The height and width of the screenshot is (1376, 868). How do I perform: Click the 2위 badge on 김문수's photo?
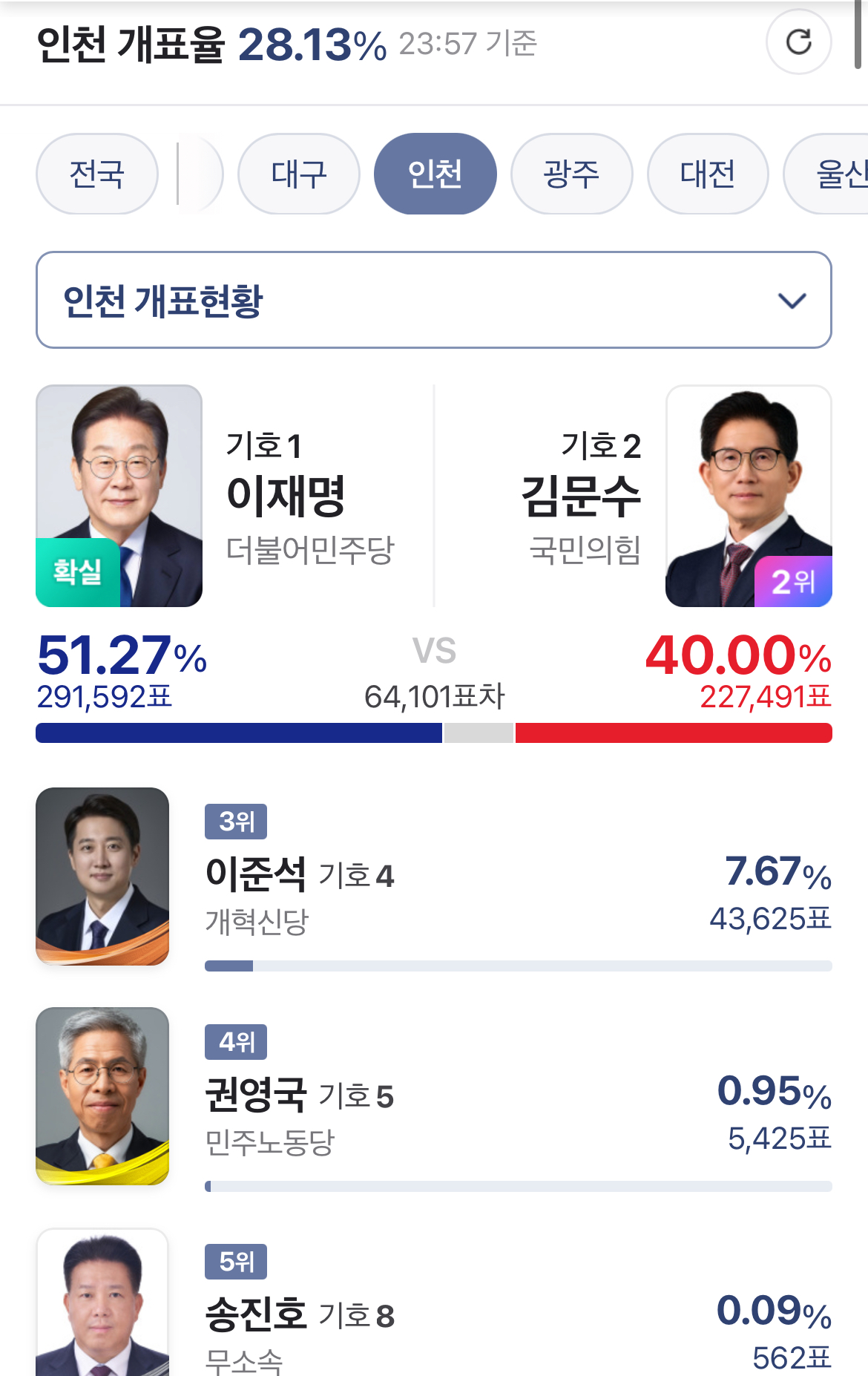(792, 581)
